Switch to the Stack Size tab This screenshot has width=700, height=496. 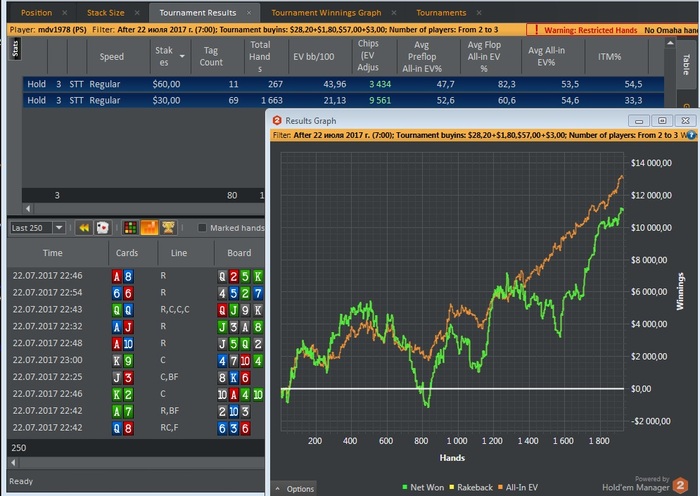click(106, 13)
